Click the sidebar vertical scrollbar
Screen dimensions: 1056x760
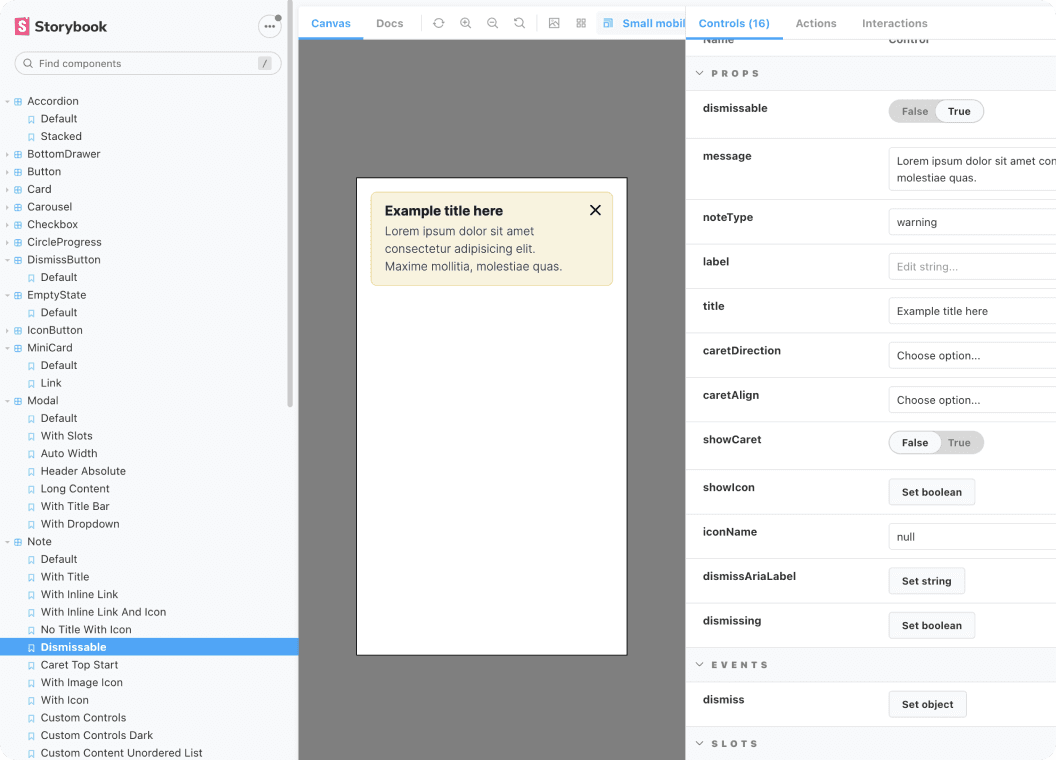[290, 202]
